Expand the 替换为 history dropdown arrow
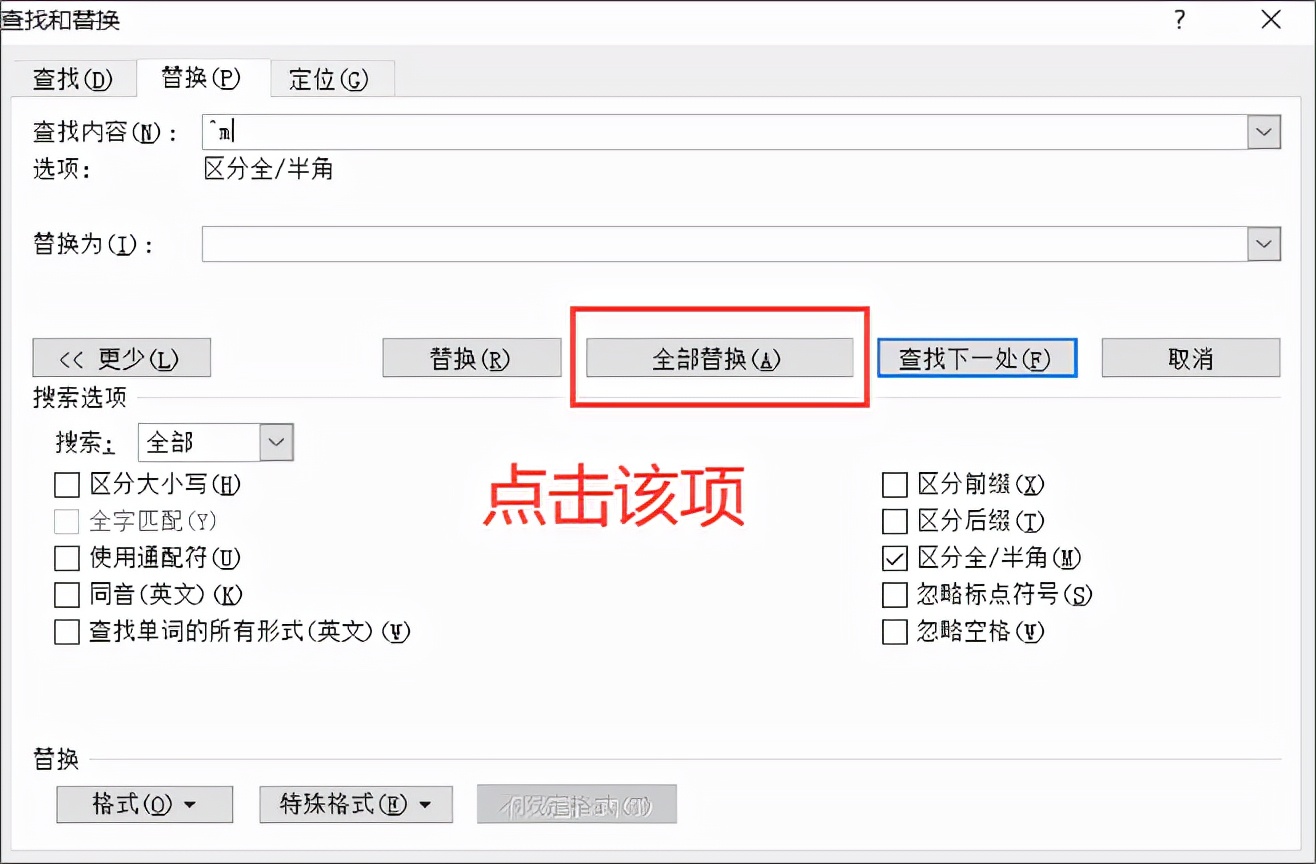 pyautogui.click(x=1264, y=244)
